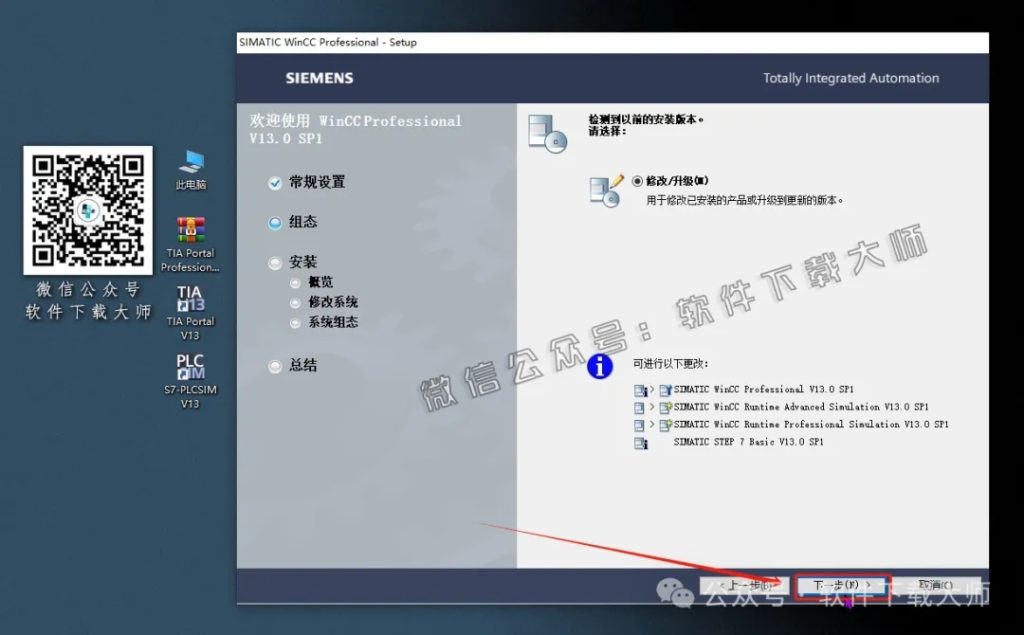Click the 常规设置 step indicator circle
The image size is (1024, 635).
274,182
